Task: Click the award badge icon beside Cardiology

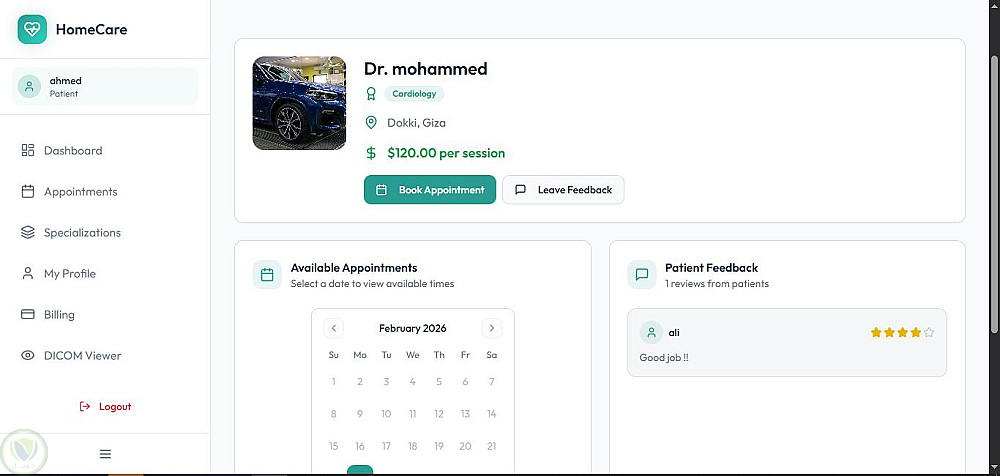Action: click(x=371, y=94)
